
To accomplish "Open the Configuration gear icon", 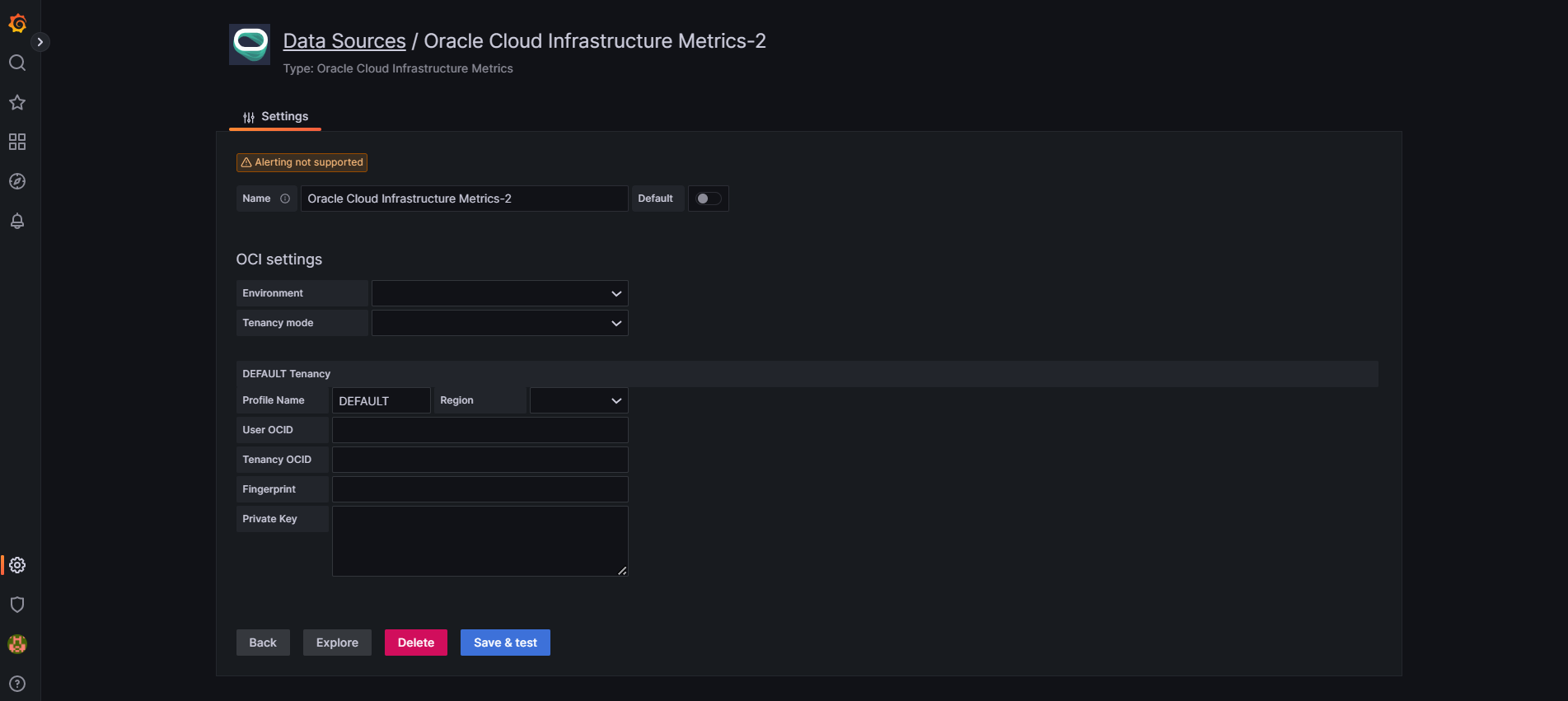I will [17, 565].
